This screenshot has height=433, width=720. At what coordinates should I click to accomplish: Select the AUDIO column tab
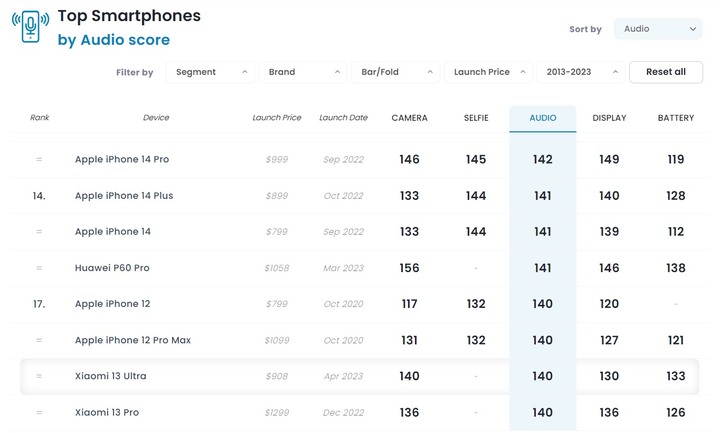[x=543, y=118]
